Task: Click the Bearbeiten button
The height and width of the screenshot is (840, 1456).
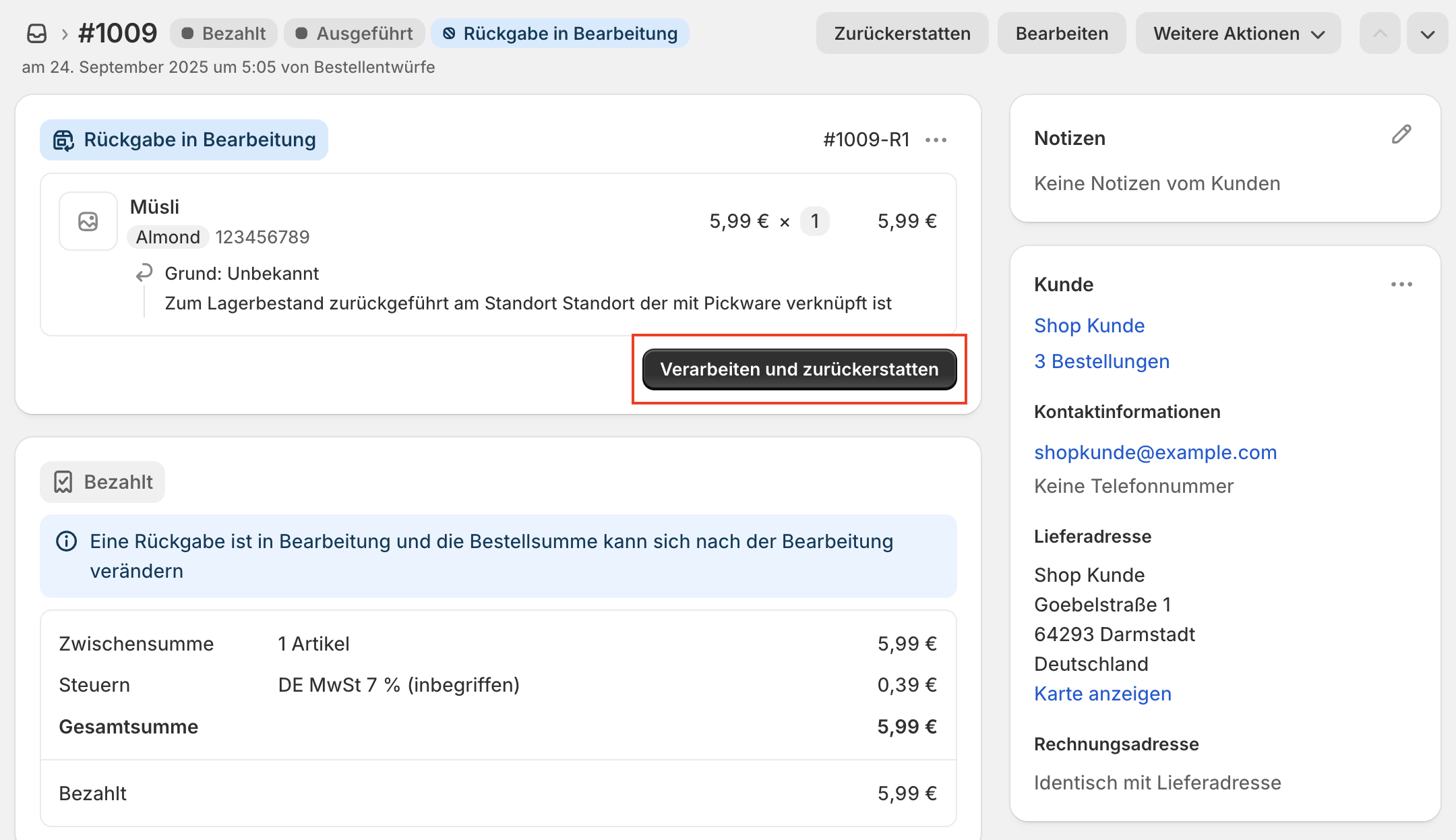Action: 1062,34
